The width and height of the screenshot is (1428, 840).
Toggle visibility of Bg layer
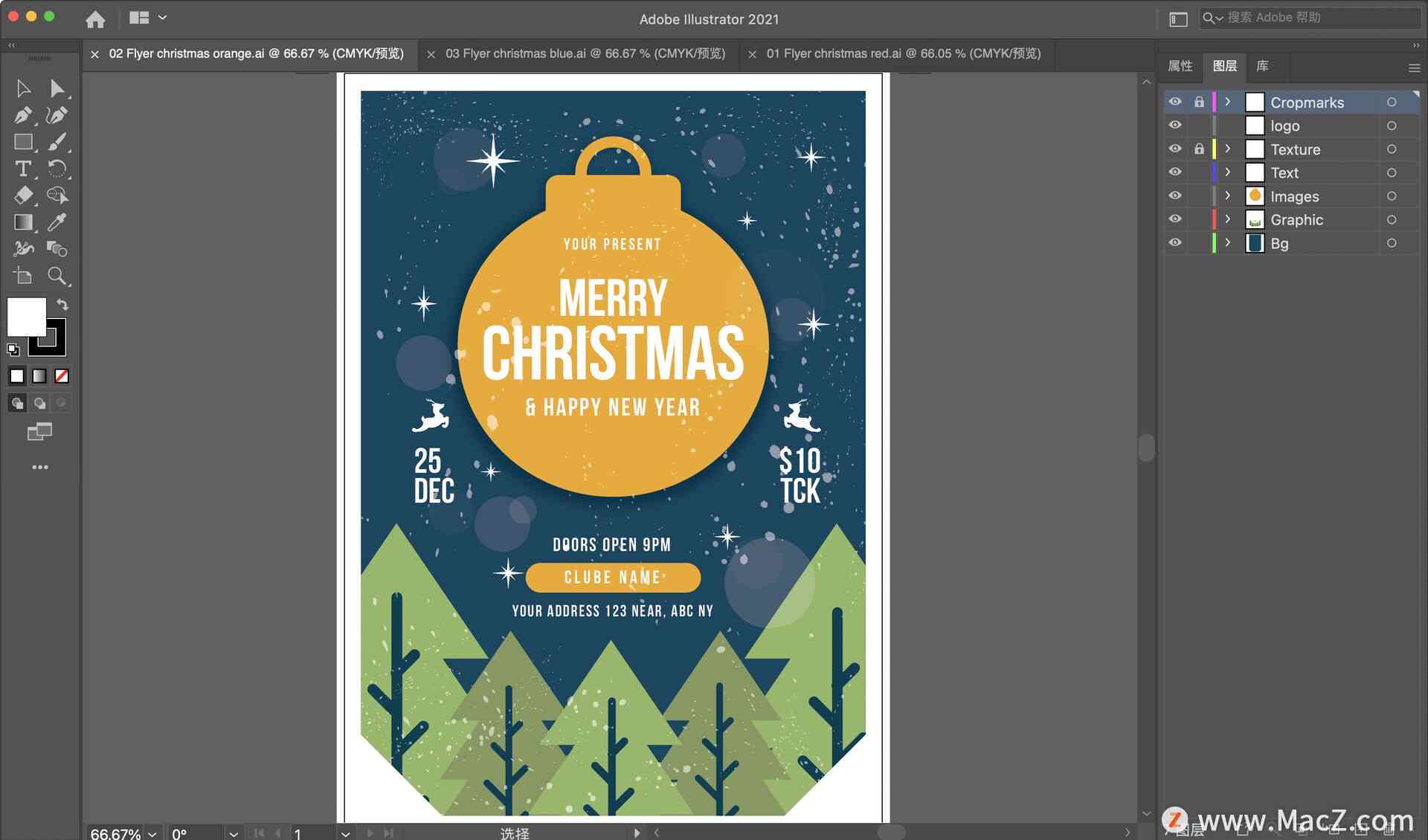click(x=1176, y=243)
